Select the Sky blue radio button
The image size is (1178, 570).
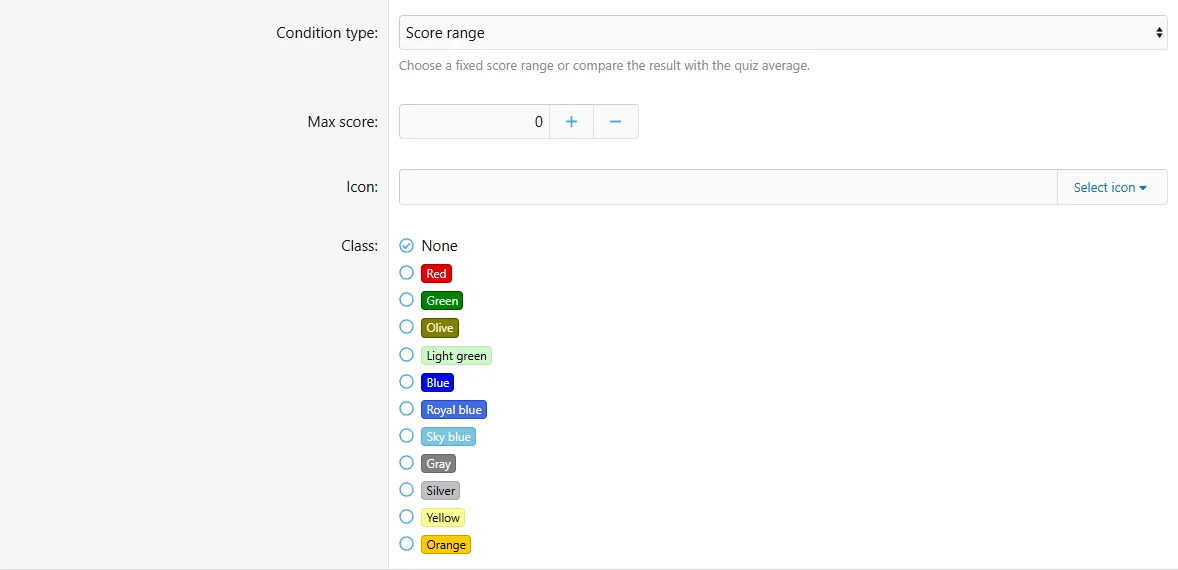406,436
